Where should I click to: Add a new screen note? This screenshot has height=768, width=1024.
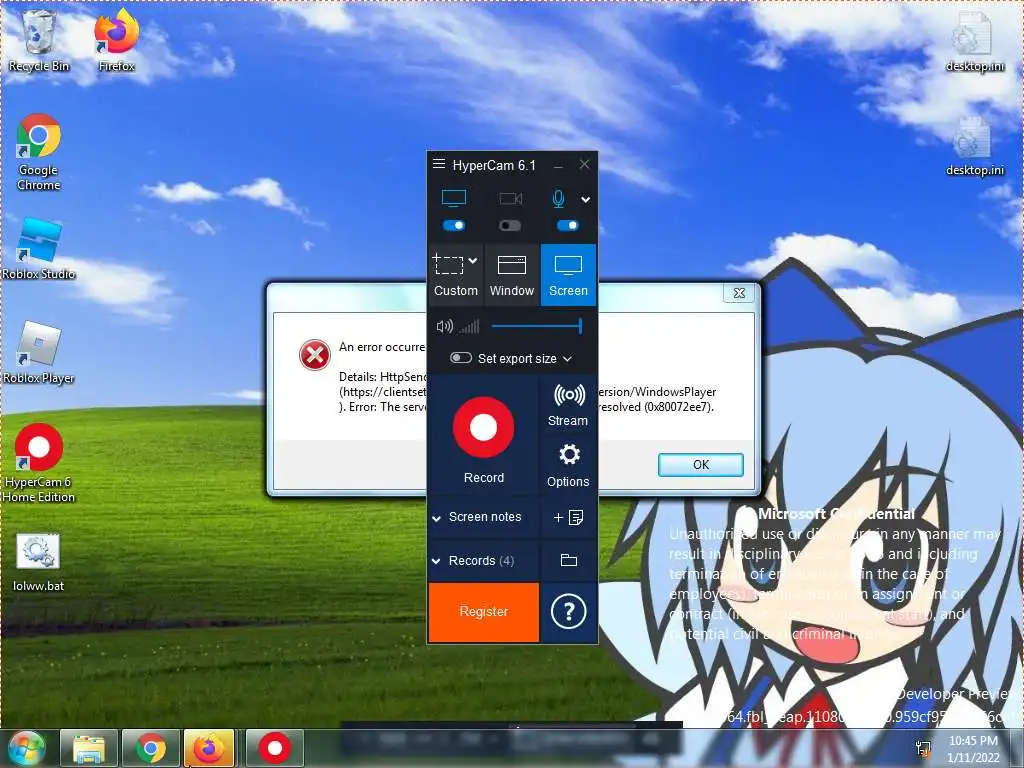(568, 517)
